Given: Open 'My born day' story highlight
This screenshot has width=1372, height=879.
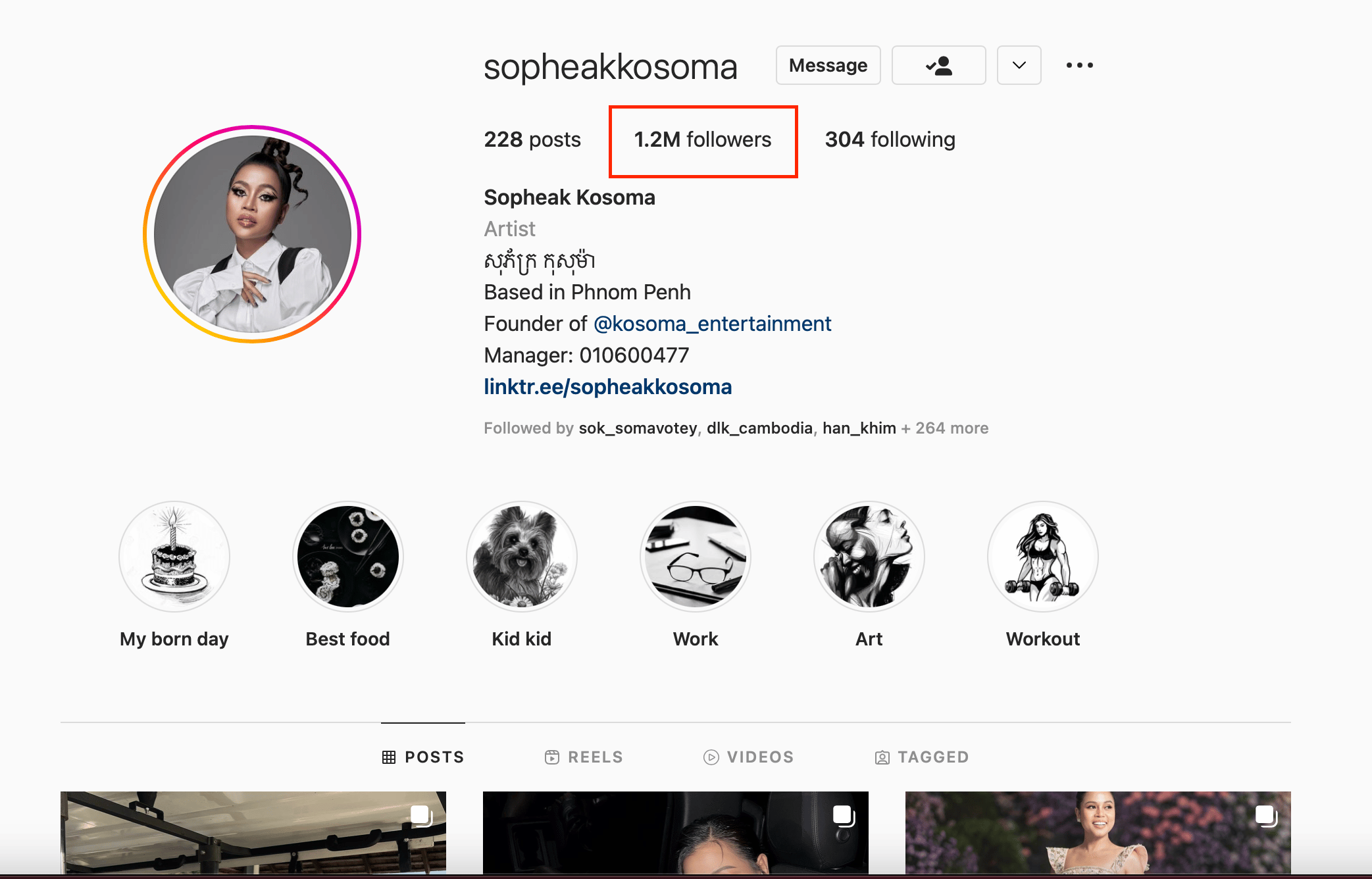Looking at the screenshot, I should pyautogui.click(x=174, y=557).
